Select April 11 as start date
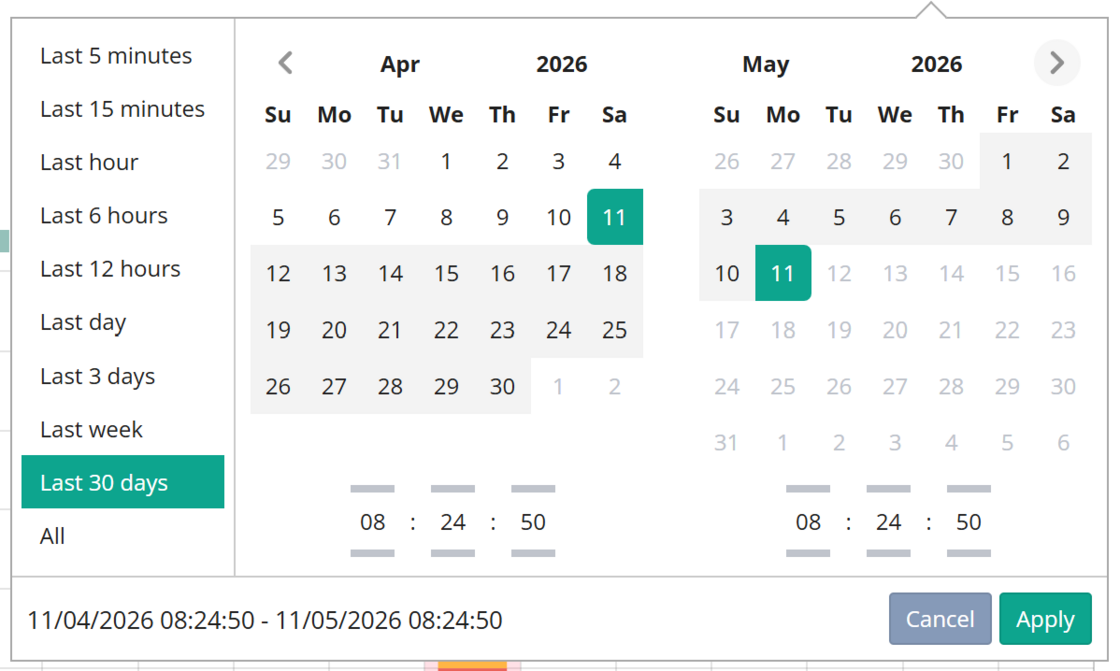 614,217
